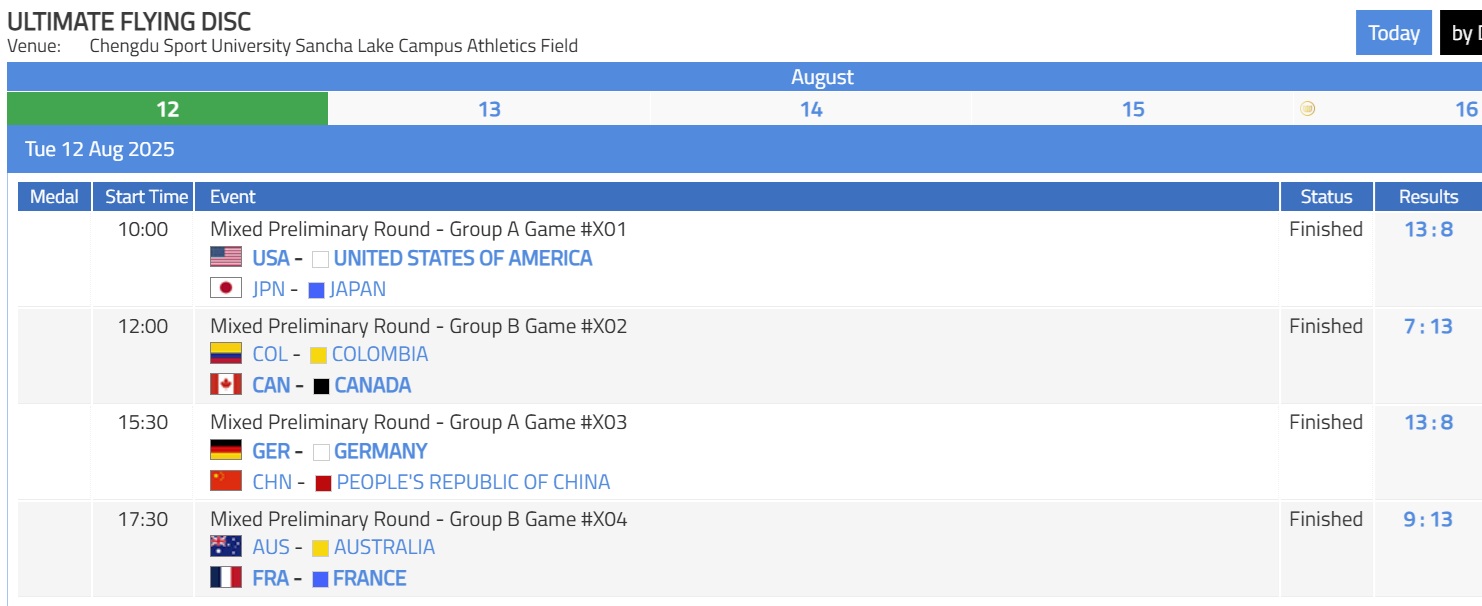This screenshot has height=606, width=1482.
Task: Click the Germany flag icon
Action: coord(226,451)
